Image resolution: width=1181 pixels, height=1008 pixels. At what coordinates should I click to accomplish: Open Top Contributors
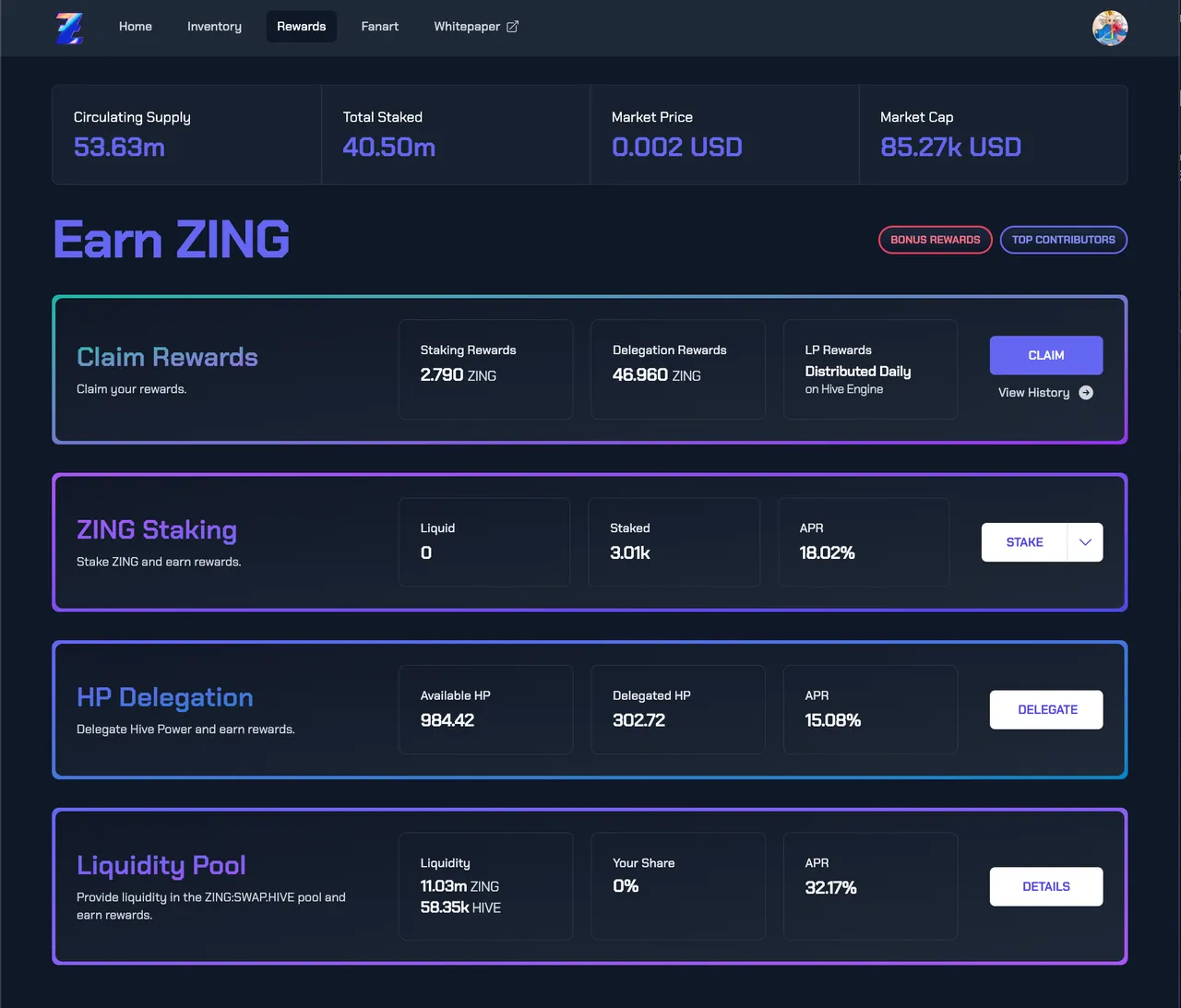(x=1064, y=240)
